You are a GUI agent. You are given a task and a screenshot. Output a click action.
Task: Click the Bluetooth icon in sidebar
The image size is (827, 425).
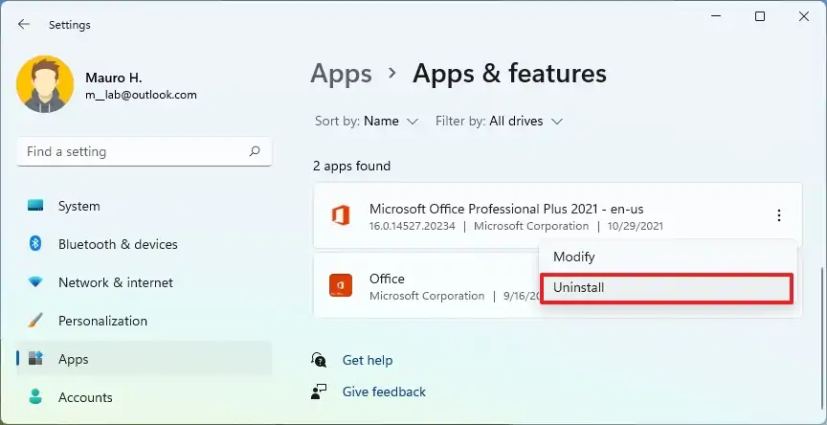[35, 244]
